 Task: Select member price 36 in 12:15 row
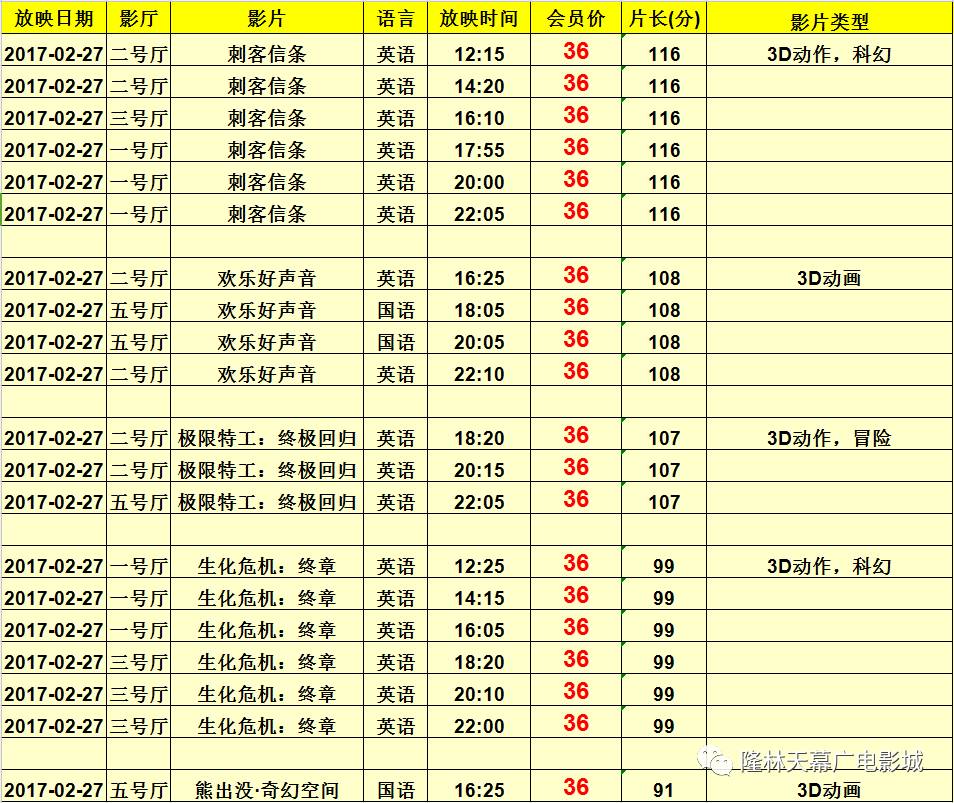[576, 51]
